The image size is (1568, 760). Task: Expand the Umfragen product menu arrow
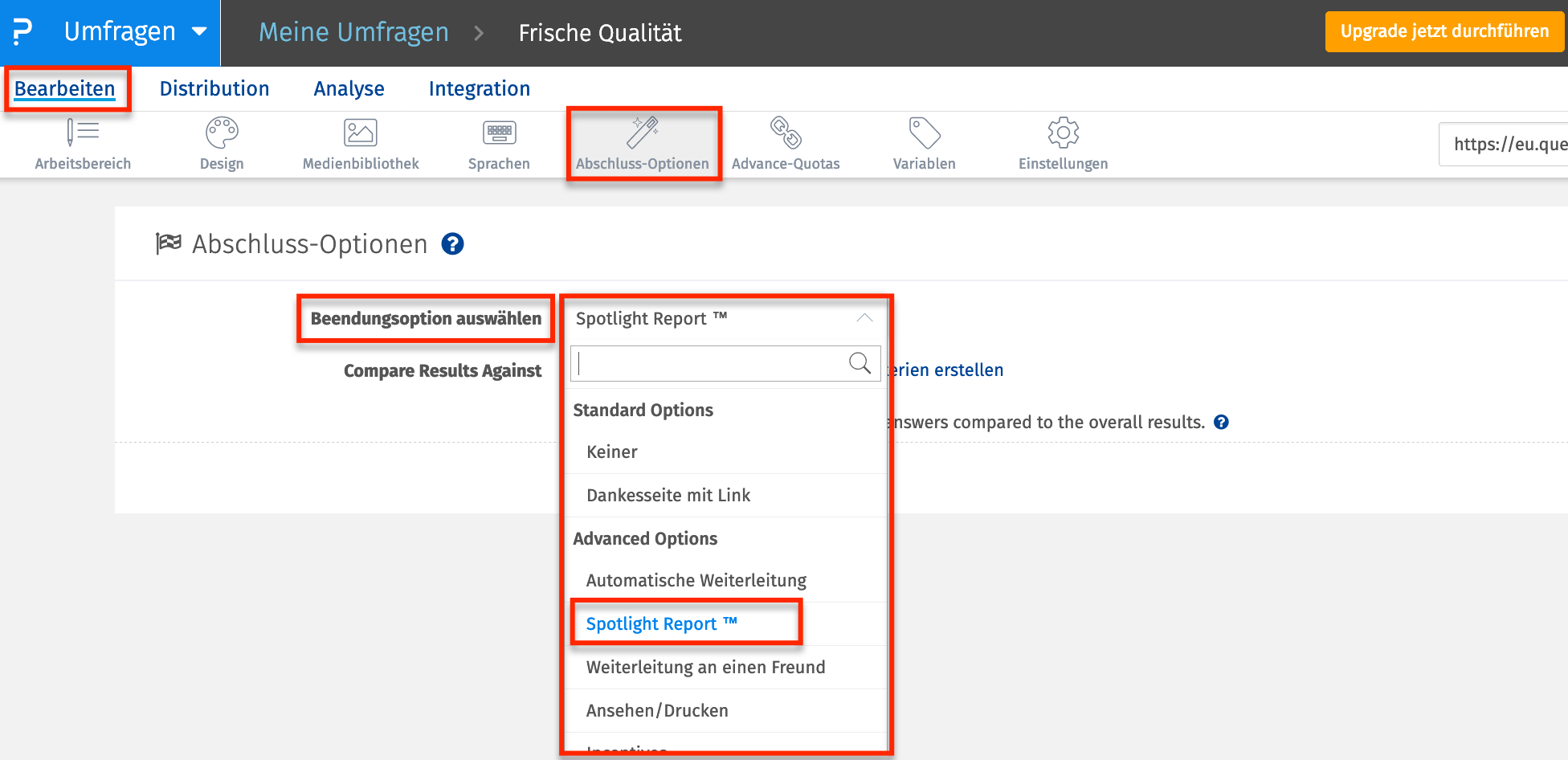click(x=199, y=32)
